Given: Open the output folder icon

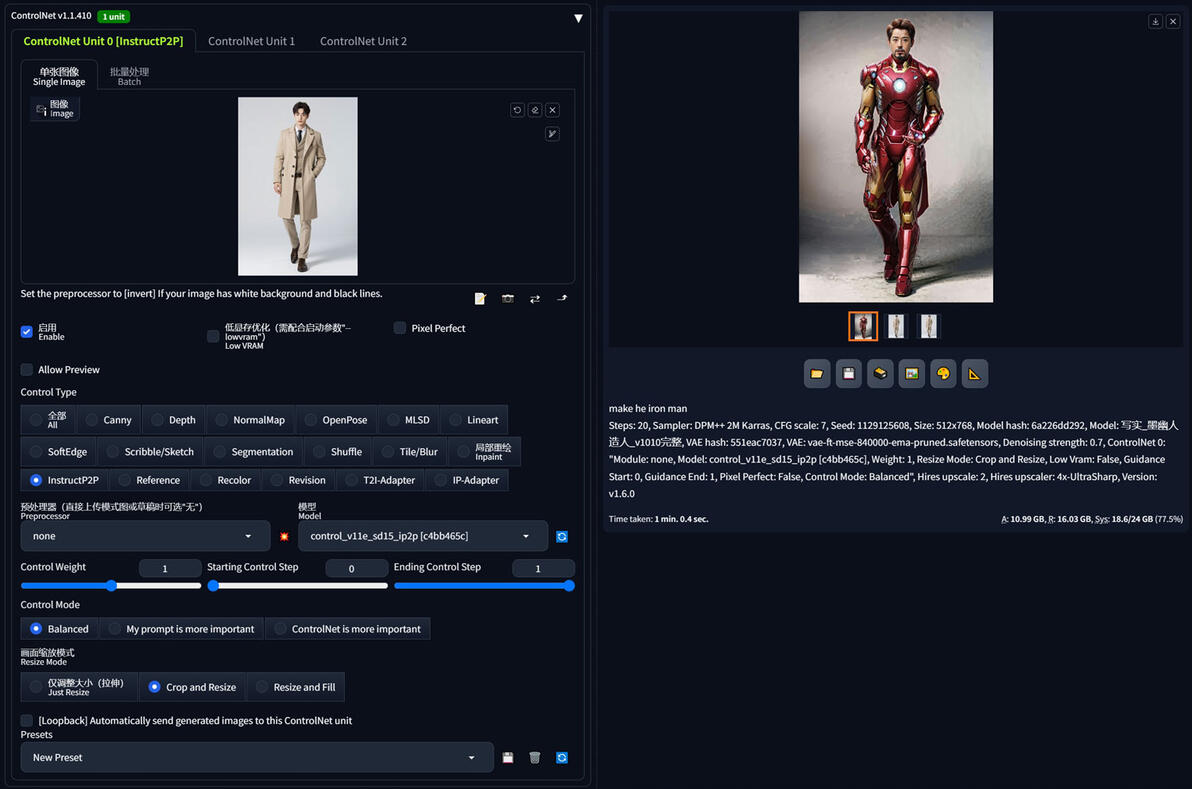Looking at the screenshot, I should click(816, 374).
